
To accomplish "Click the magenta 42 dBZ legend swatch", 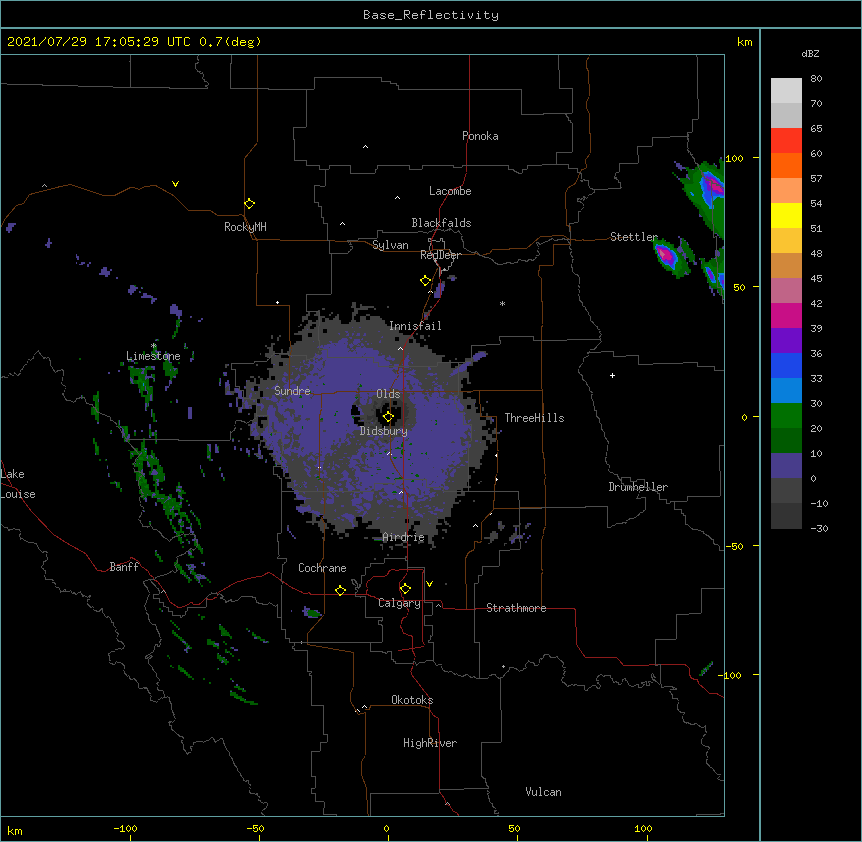I will tap(786, 315).
